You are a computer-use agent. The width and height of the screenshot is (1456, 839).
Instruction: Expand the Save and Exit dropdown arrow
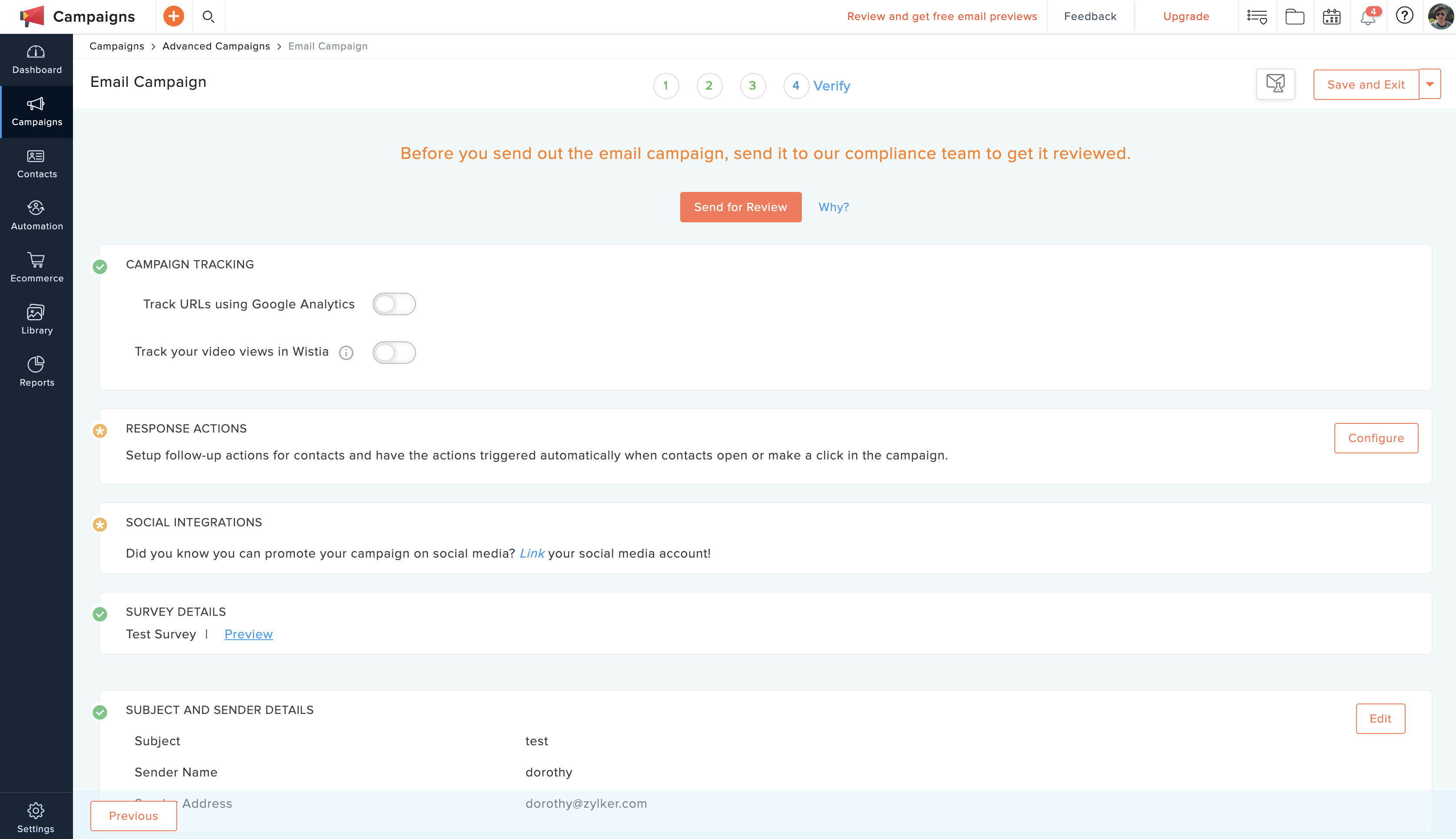1430,84
